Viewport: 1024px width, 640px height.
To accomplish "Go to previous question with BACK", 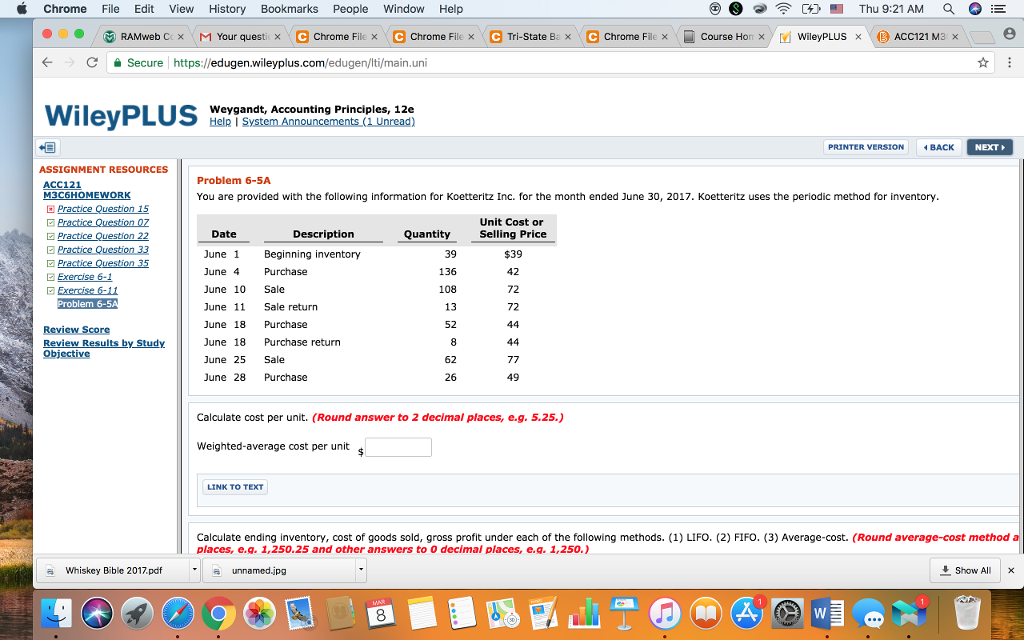I will pyautogui.click(x=938, y=147).
